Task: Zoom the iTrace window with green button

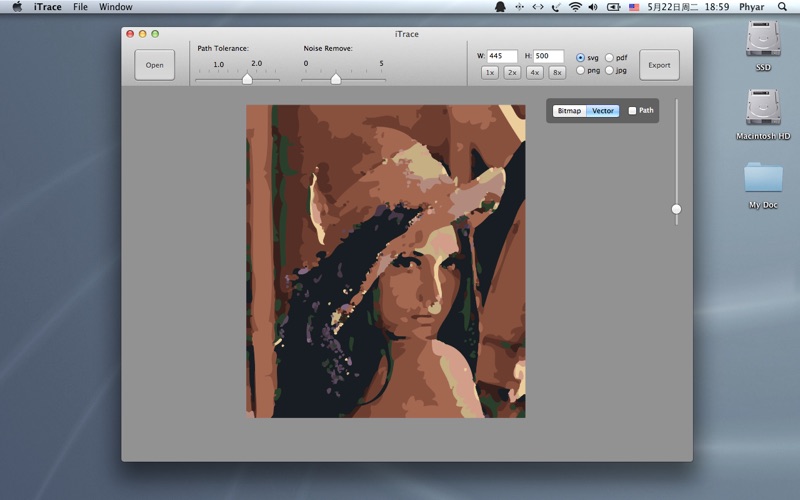Action: [155, 34]
